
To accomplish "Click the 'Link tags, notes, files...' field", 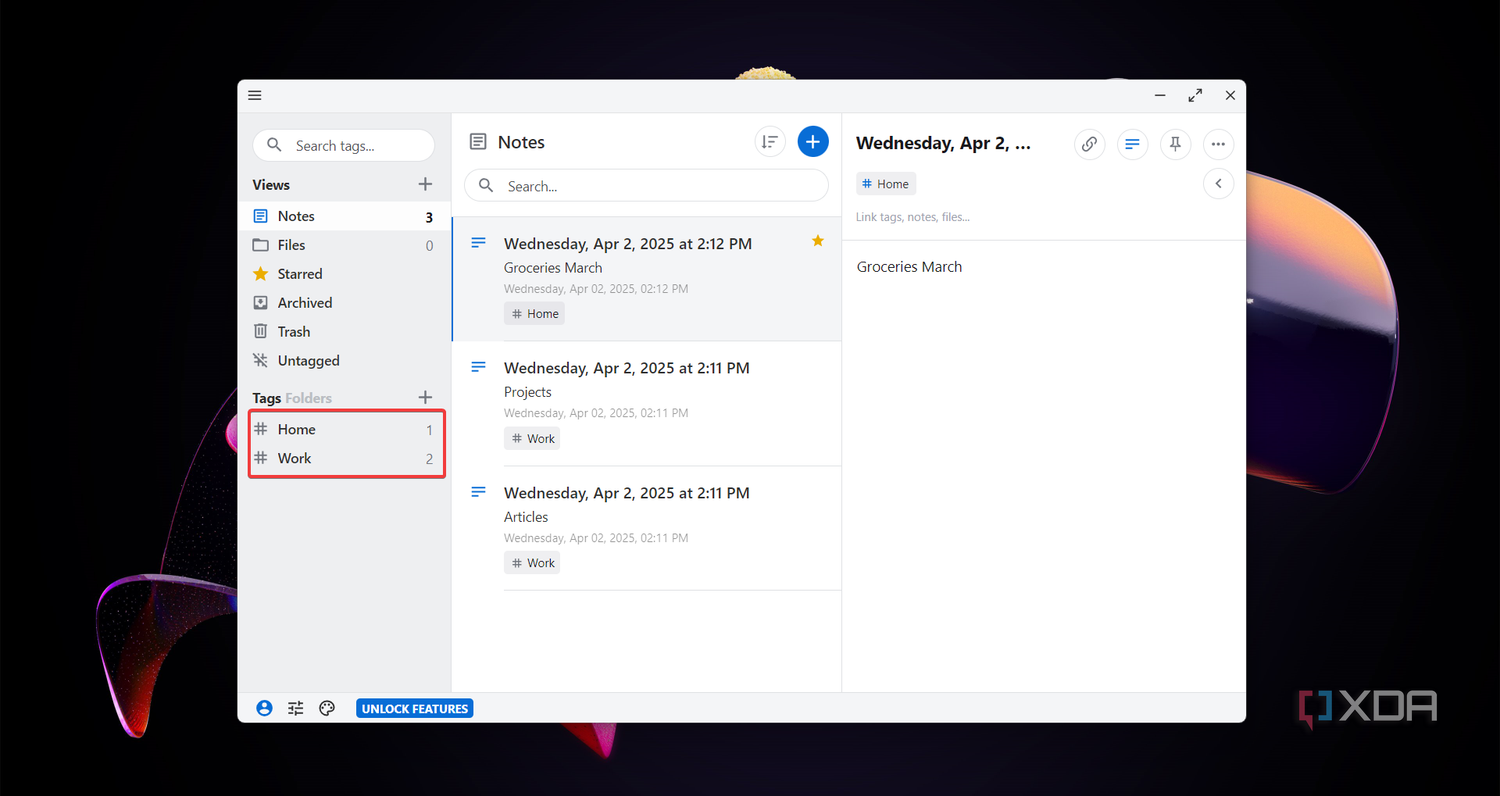I will (913, 217).
